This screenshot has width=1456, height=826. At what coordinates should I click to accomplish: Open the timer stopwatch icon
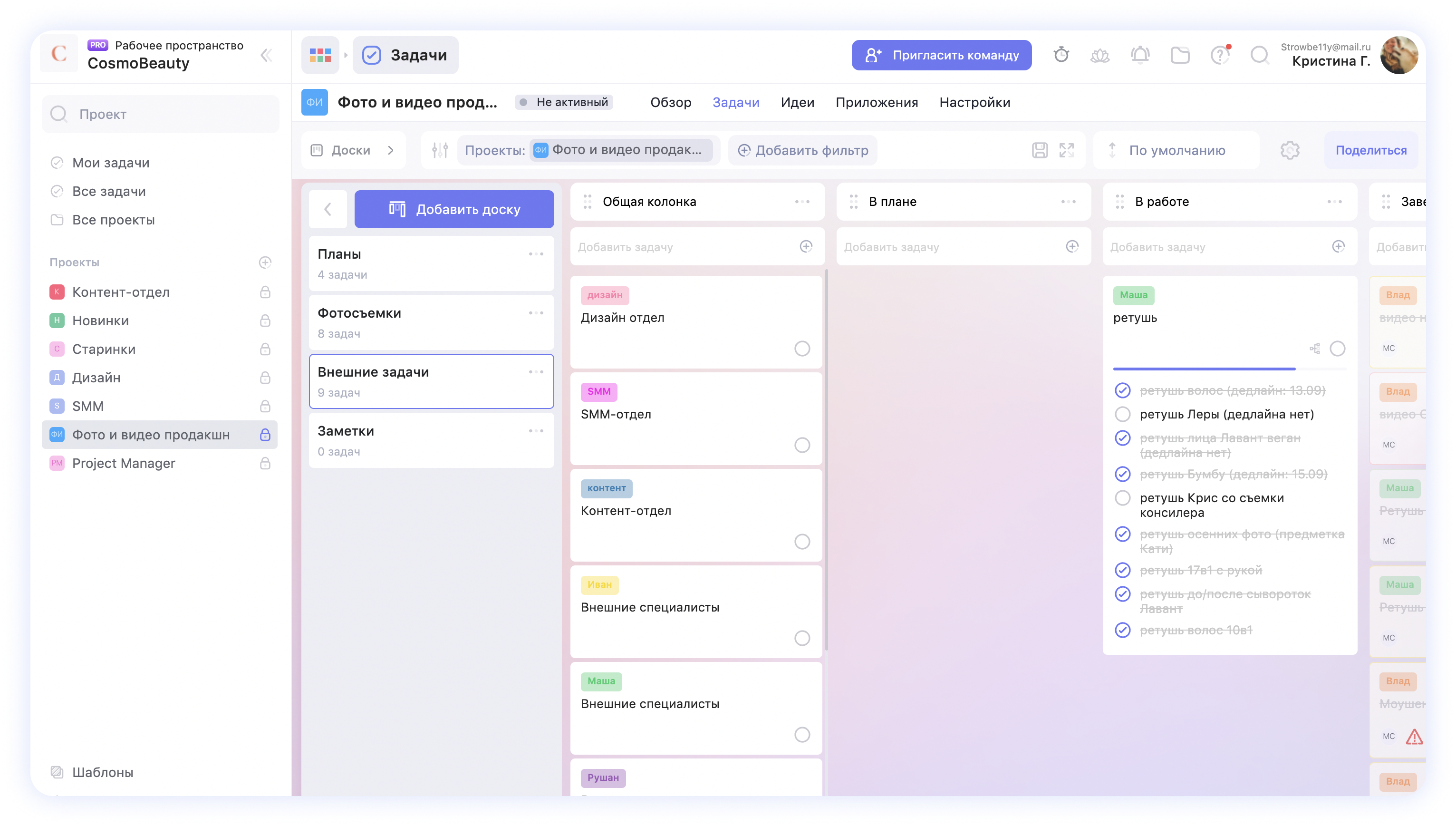(x=1061, y=55)
